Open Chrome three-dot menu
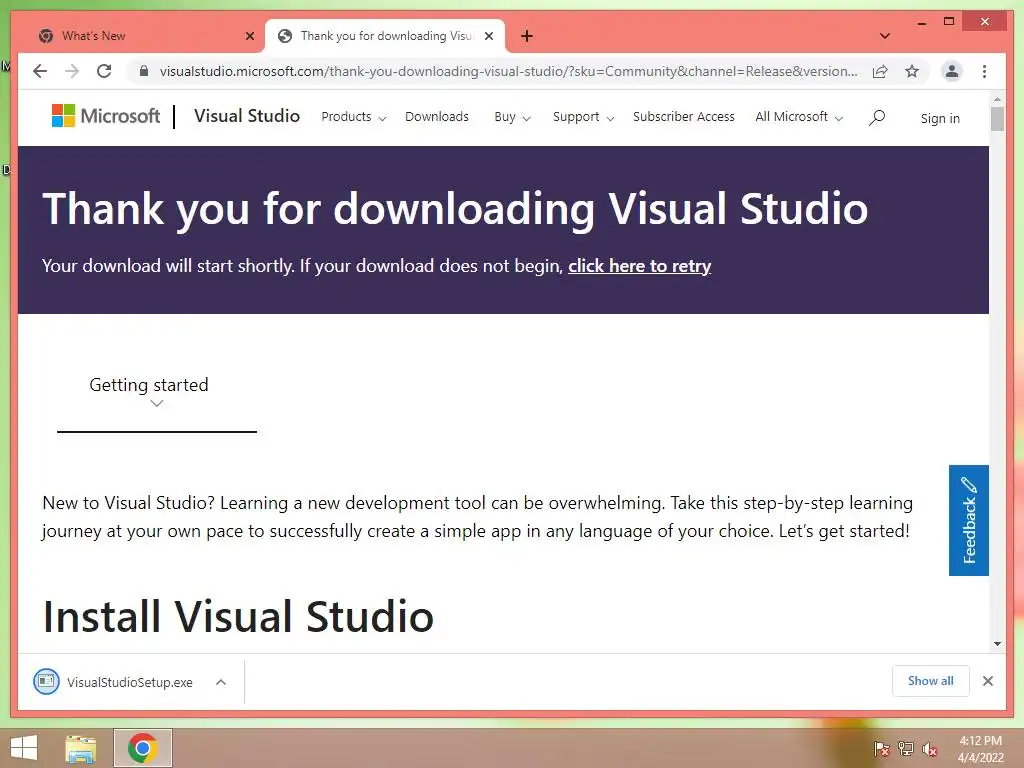This screenshot has width=1024, height=768. coord(984,71)
